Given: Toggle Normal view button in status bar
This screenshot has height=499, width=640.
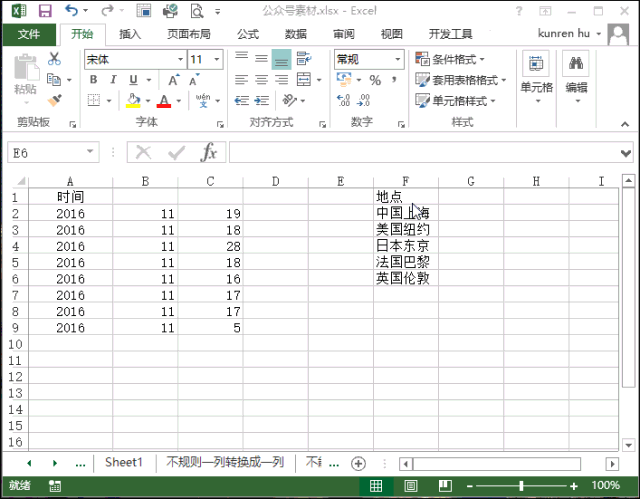Looking at the screenshot, I should coord(377,486).
